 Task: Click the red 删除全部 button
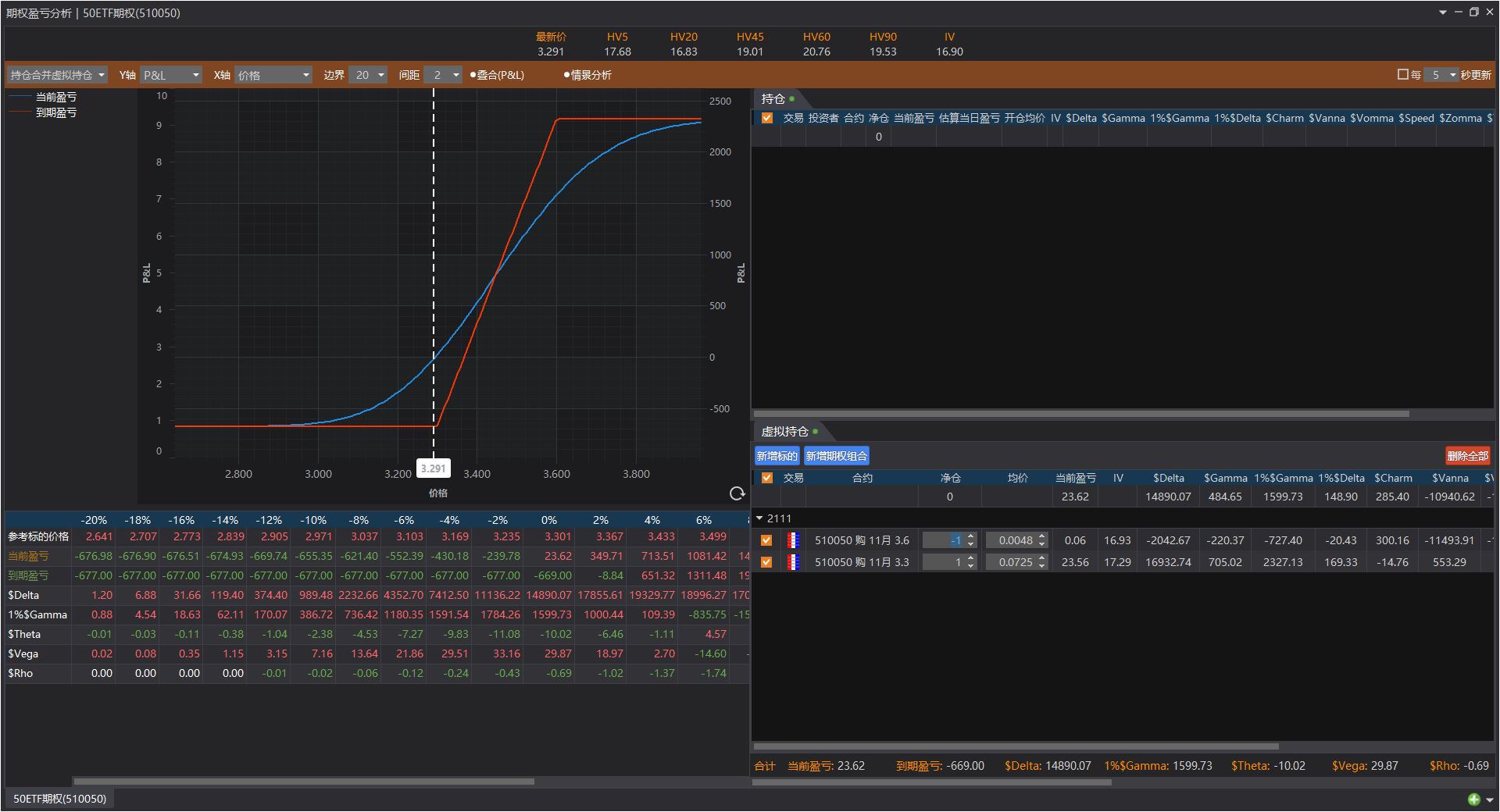pos(1467,456)
